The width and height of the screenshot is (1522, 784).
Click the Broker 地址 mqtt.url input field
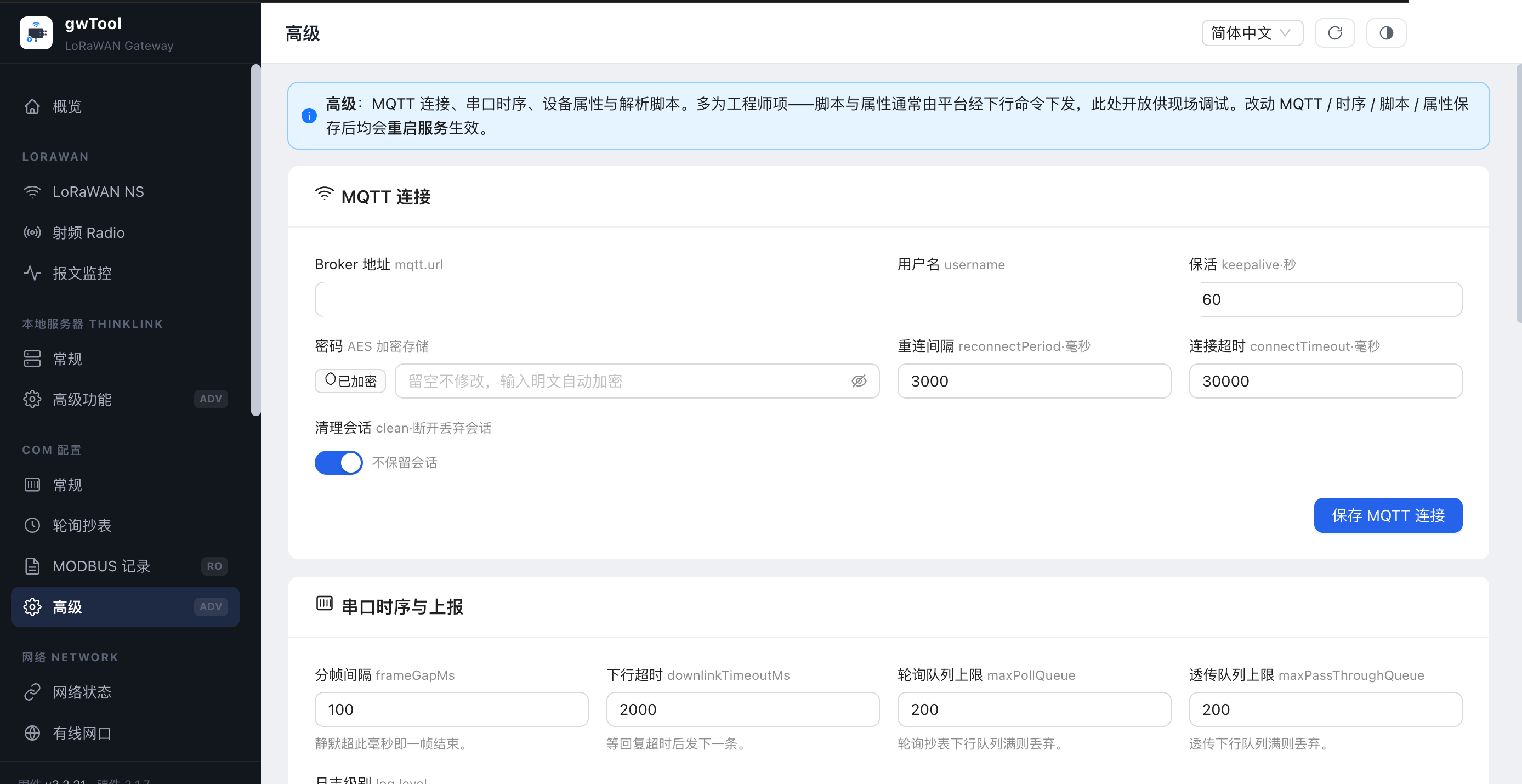(597, 299)
